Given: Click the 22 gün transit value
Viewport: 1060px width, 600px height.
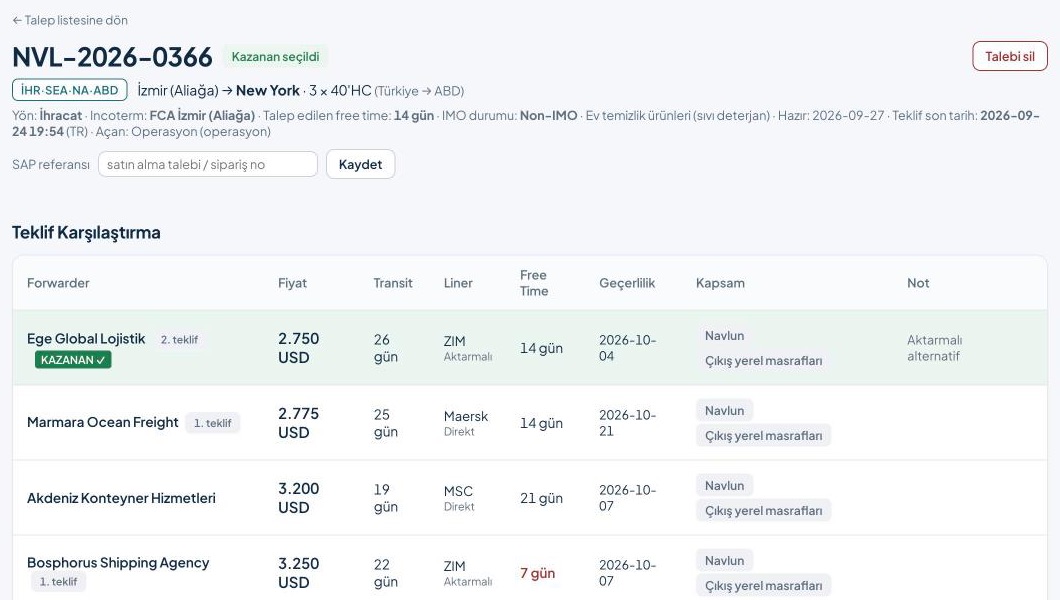Looking at the screenshot, I should click(x=385, y=573).
